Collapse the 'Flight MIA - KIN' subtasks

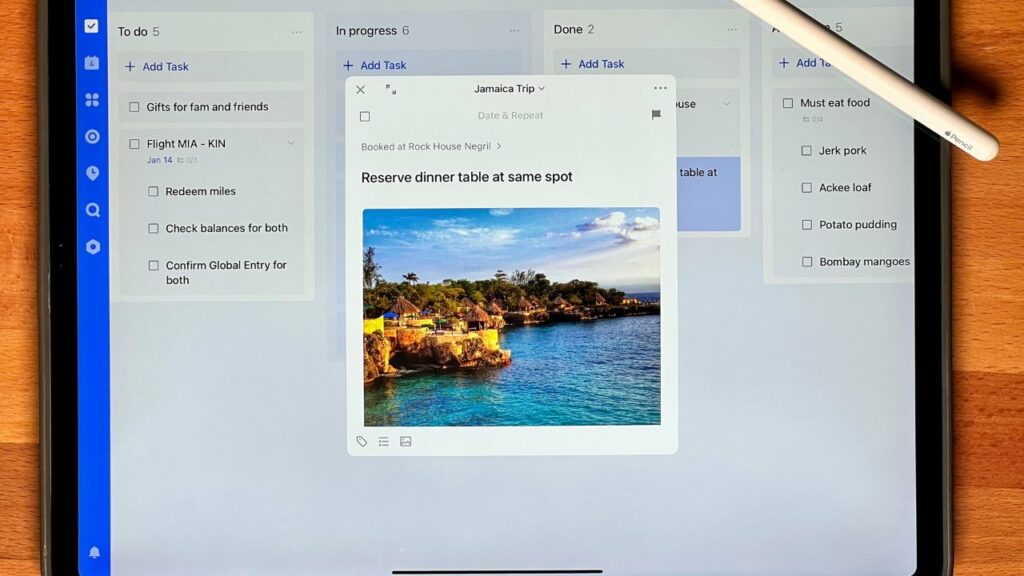coord(291,144)
